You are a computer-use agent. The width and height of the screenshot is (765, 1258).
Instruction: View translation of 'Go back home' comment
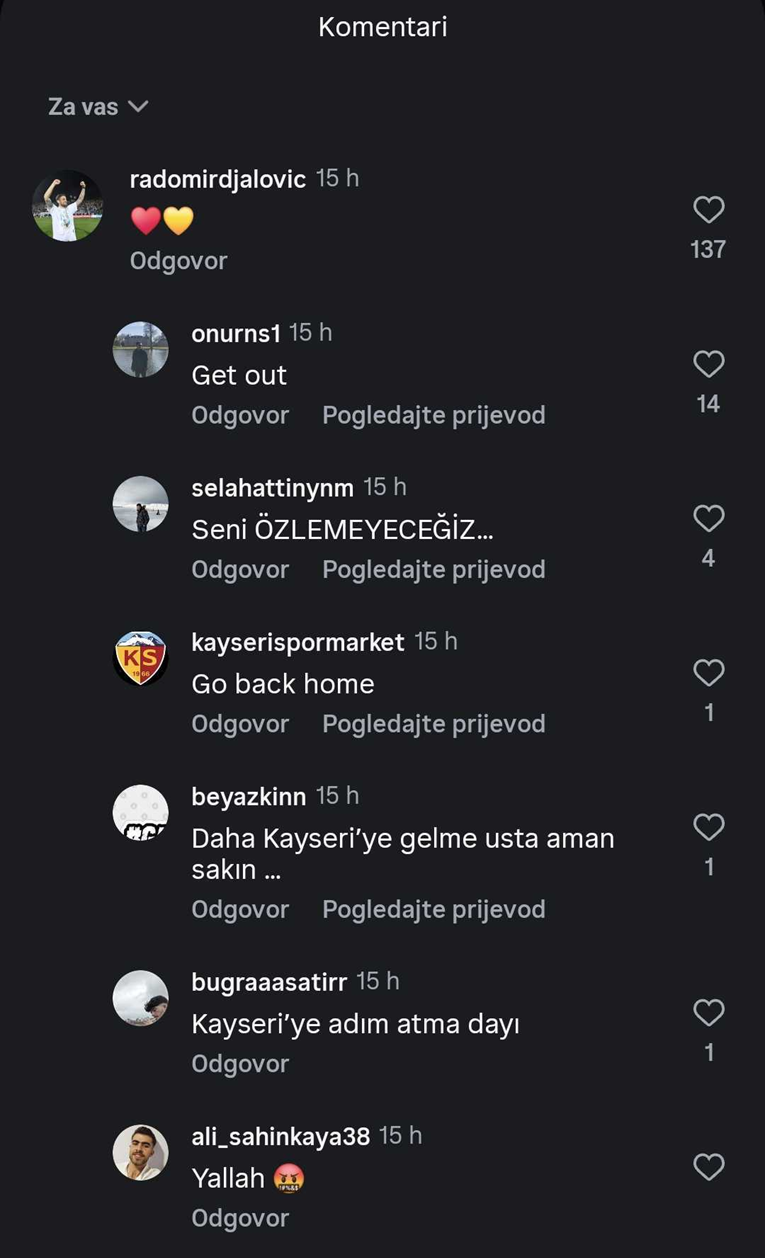point(433,723)
